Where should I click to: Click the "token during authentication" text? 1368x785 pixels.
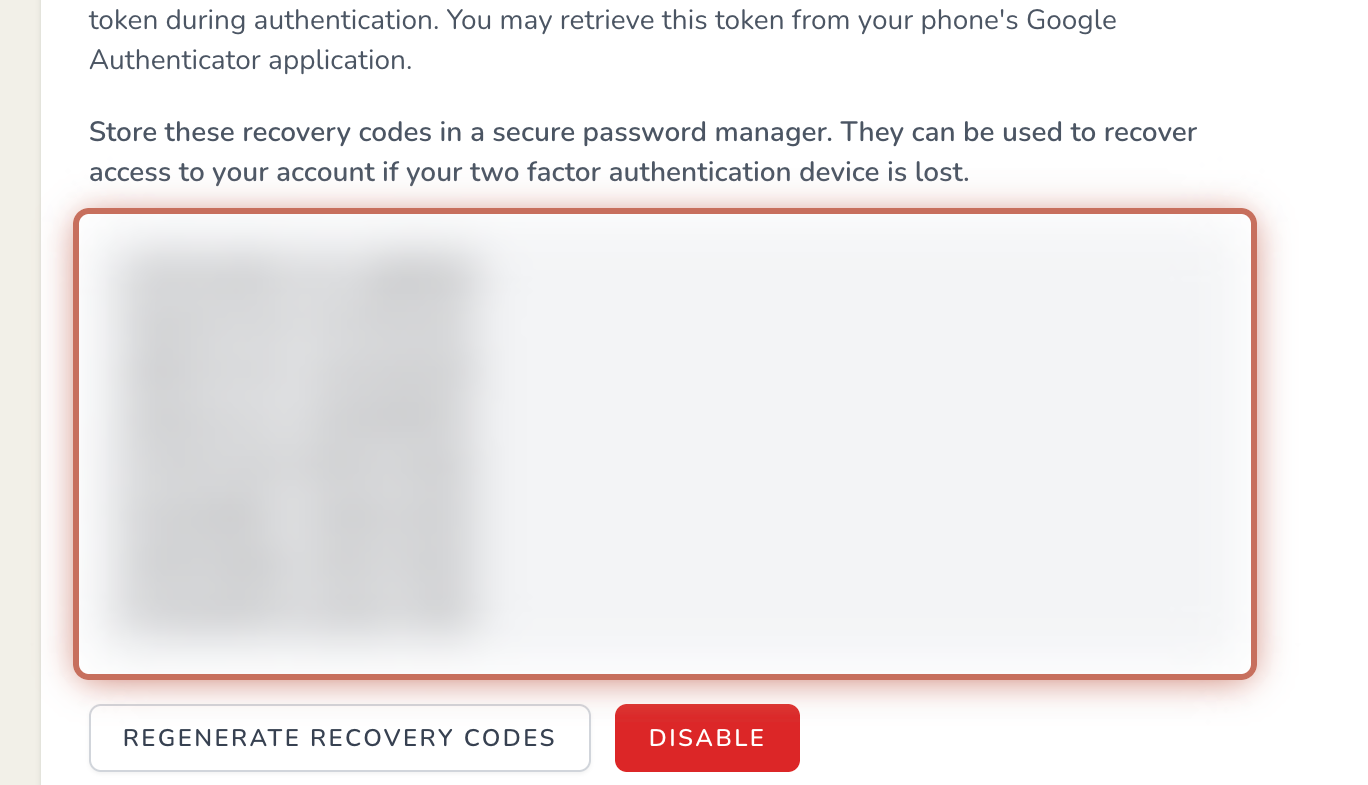click(261, 20)
